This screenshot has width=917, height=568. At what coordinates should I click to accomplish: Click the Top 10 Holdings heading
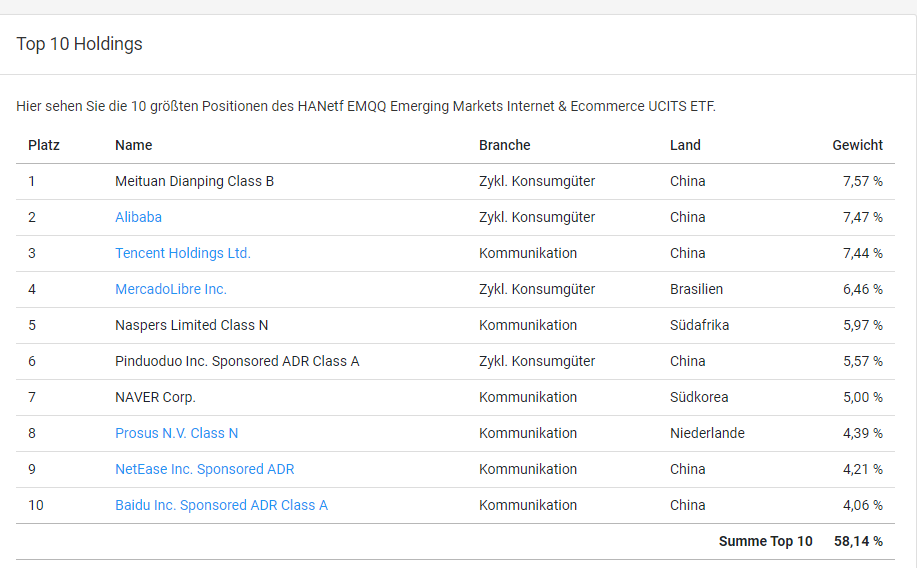click(80, 44)
